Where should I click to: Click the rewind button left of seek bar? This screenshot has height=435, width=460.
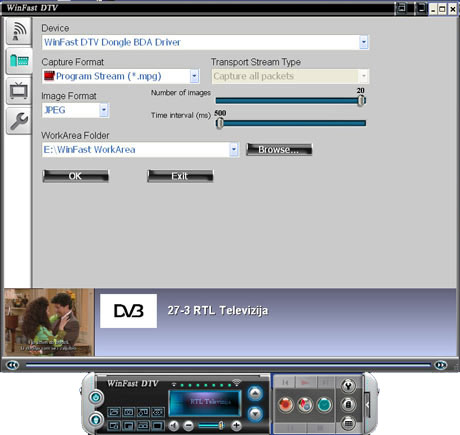click(x=13, y=365)
